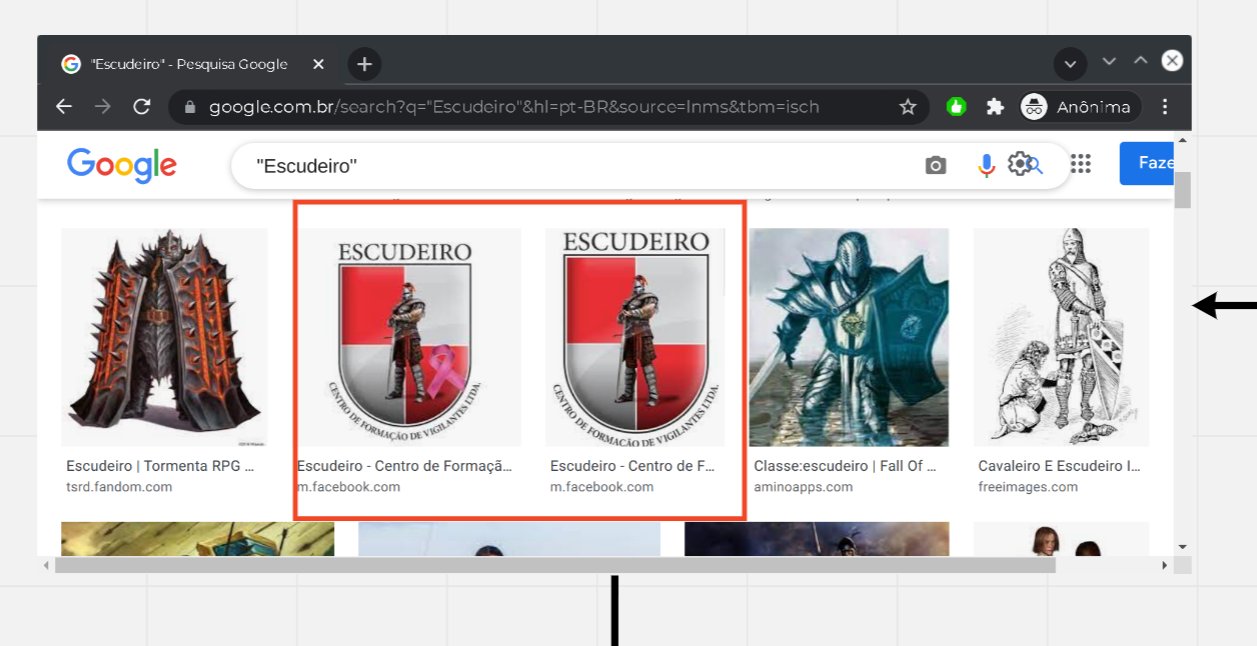Minimize window with down chevron
The height and width of the screenshot is (646, 1257).
tap(1108, 61)
